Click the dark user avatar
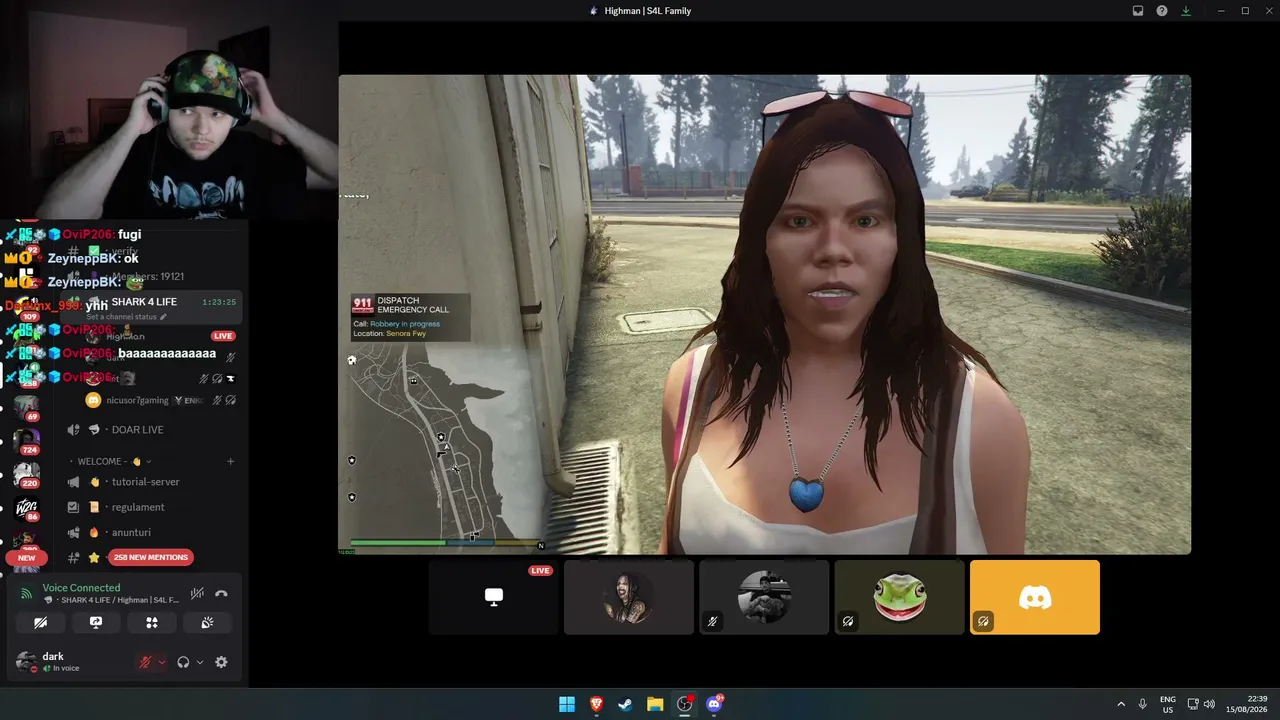Screen dimensions: 1280x720 point(26,662)
